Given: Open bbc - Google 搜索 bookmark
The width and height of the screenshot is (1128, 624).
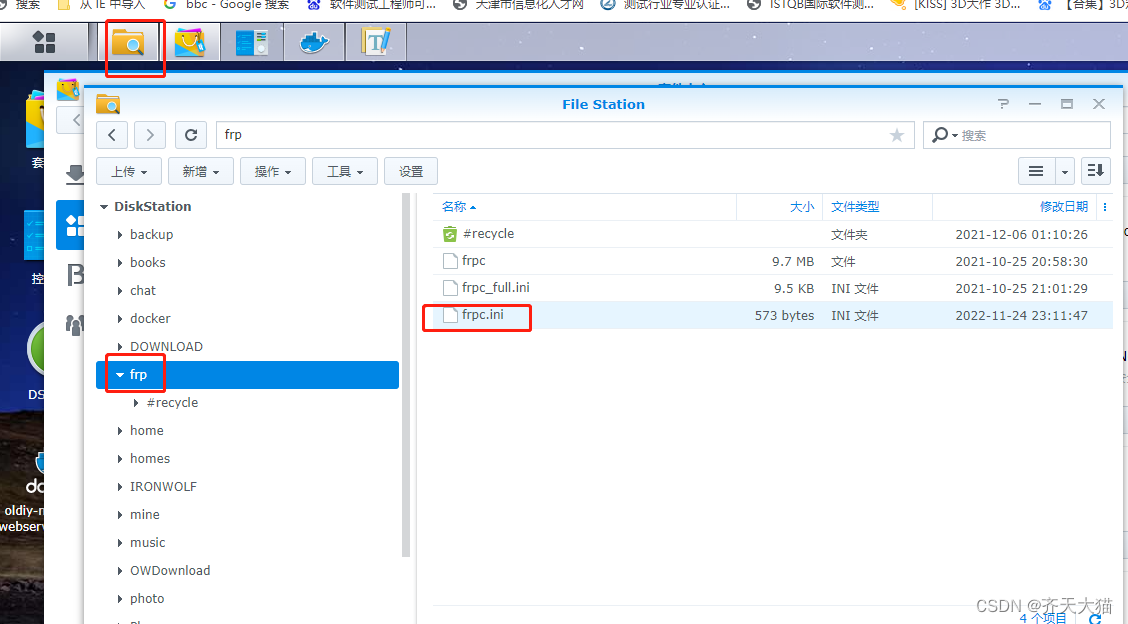Looking at the screenshot, I should [227, 5].
